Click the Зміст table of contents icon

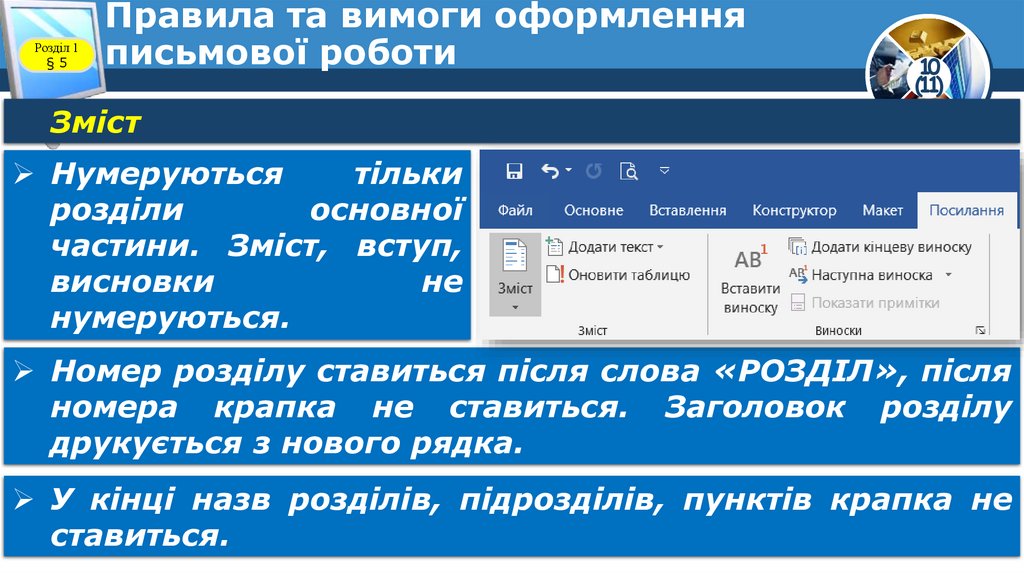[x=515, y=255]
